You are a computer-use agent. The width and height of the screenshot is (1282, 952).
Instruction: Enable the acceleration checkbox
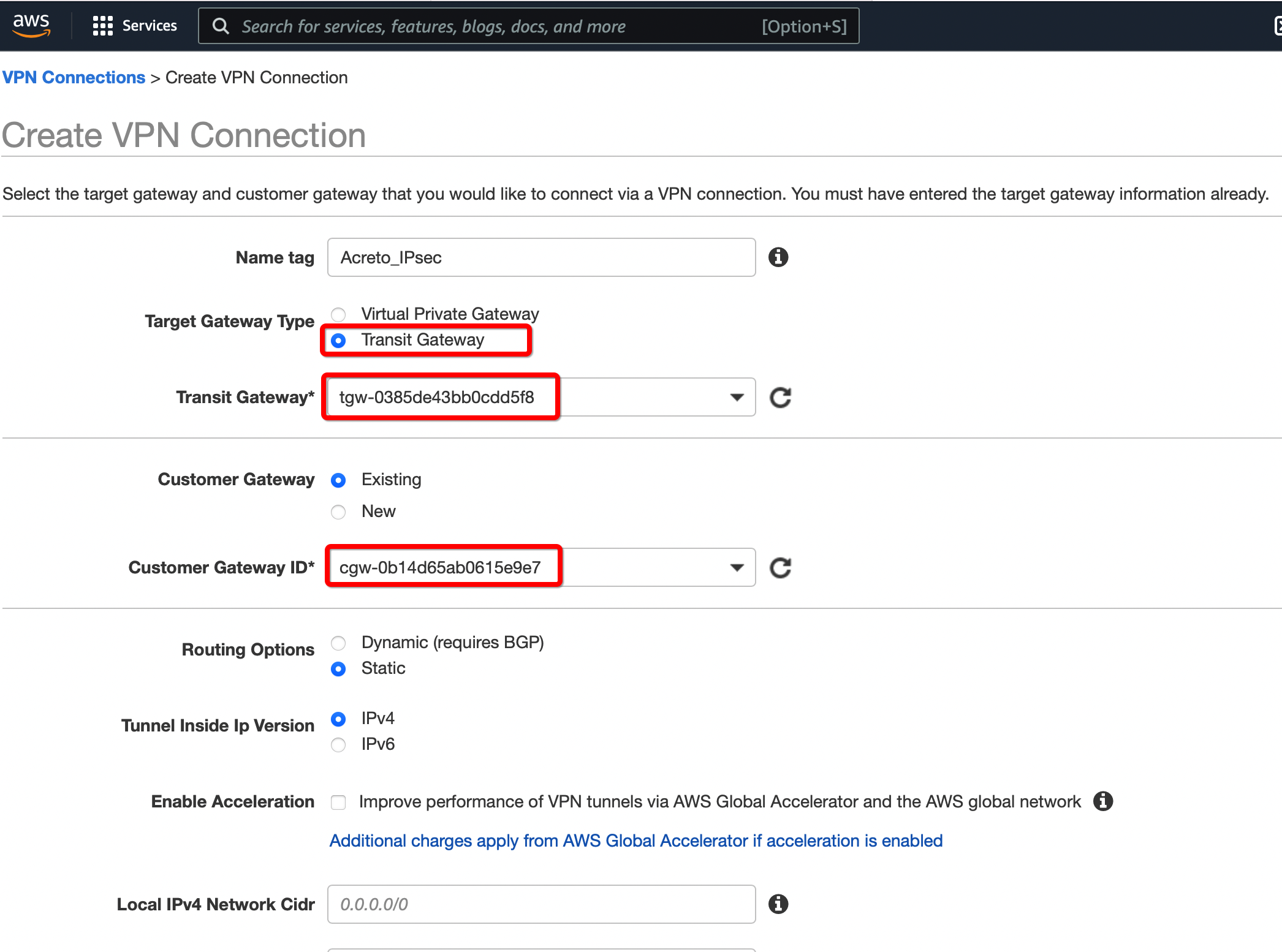(x=338, y=802)
